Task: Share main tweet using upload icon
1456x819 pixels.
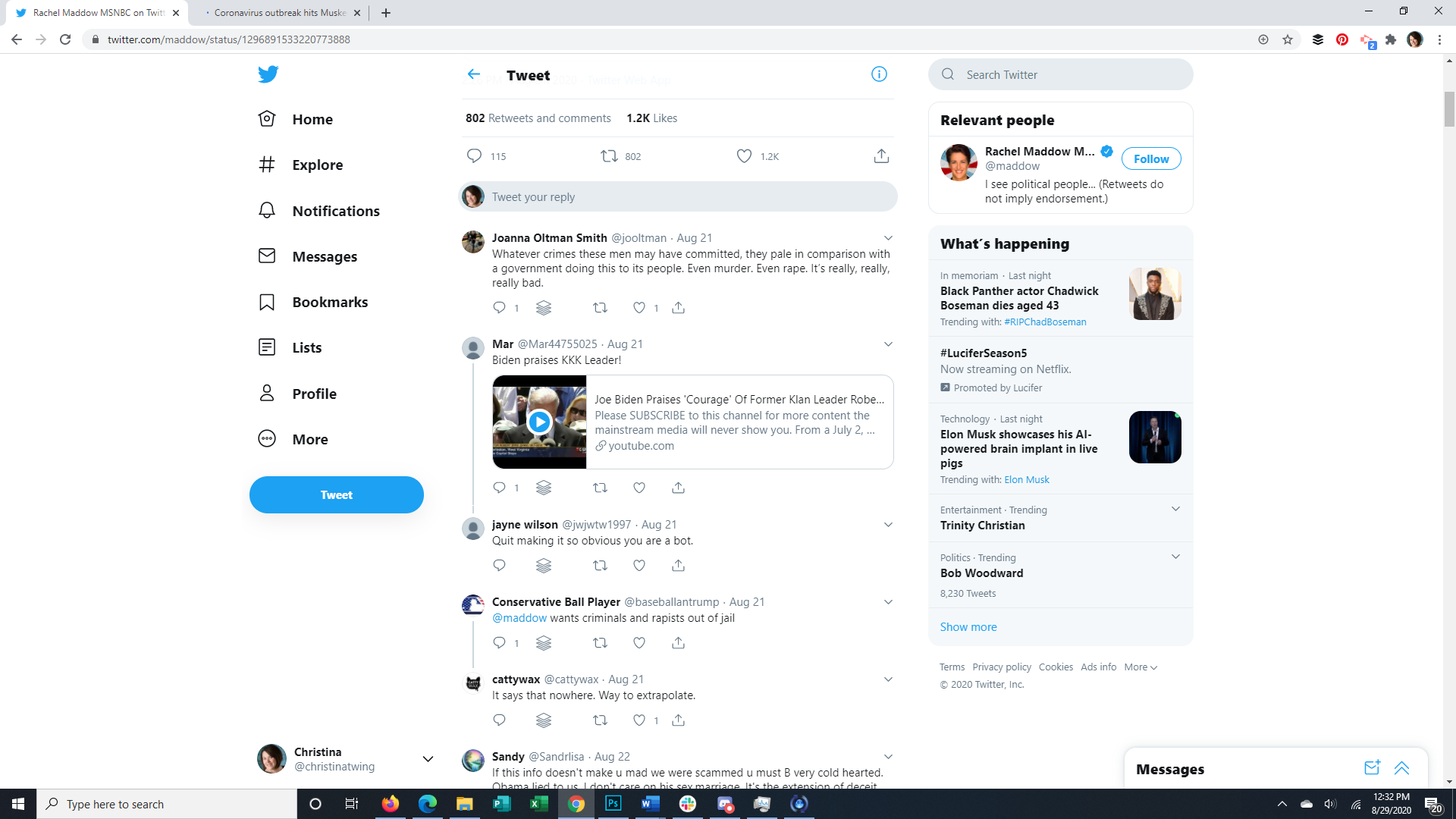Action: tap(880, 156)
